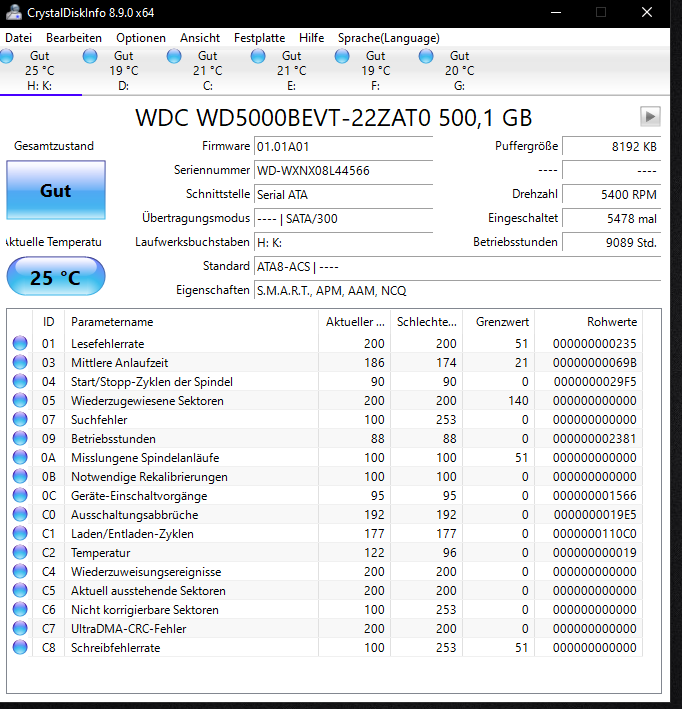Click the Puffergröße value 8192 KB
Screen dimensions: 682x709
[611, 147]
